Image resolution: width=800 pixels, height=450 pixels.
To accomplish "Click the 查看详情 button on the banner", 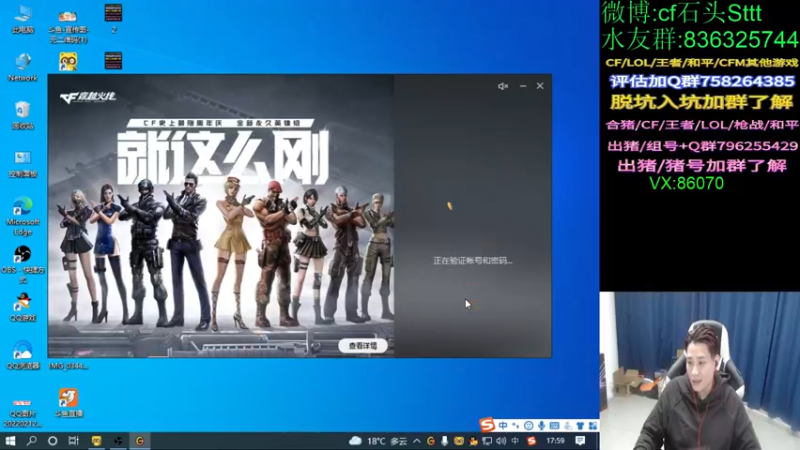I will (363, 346).
